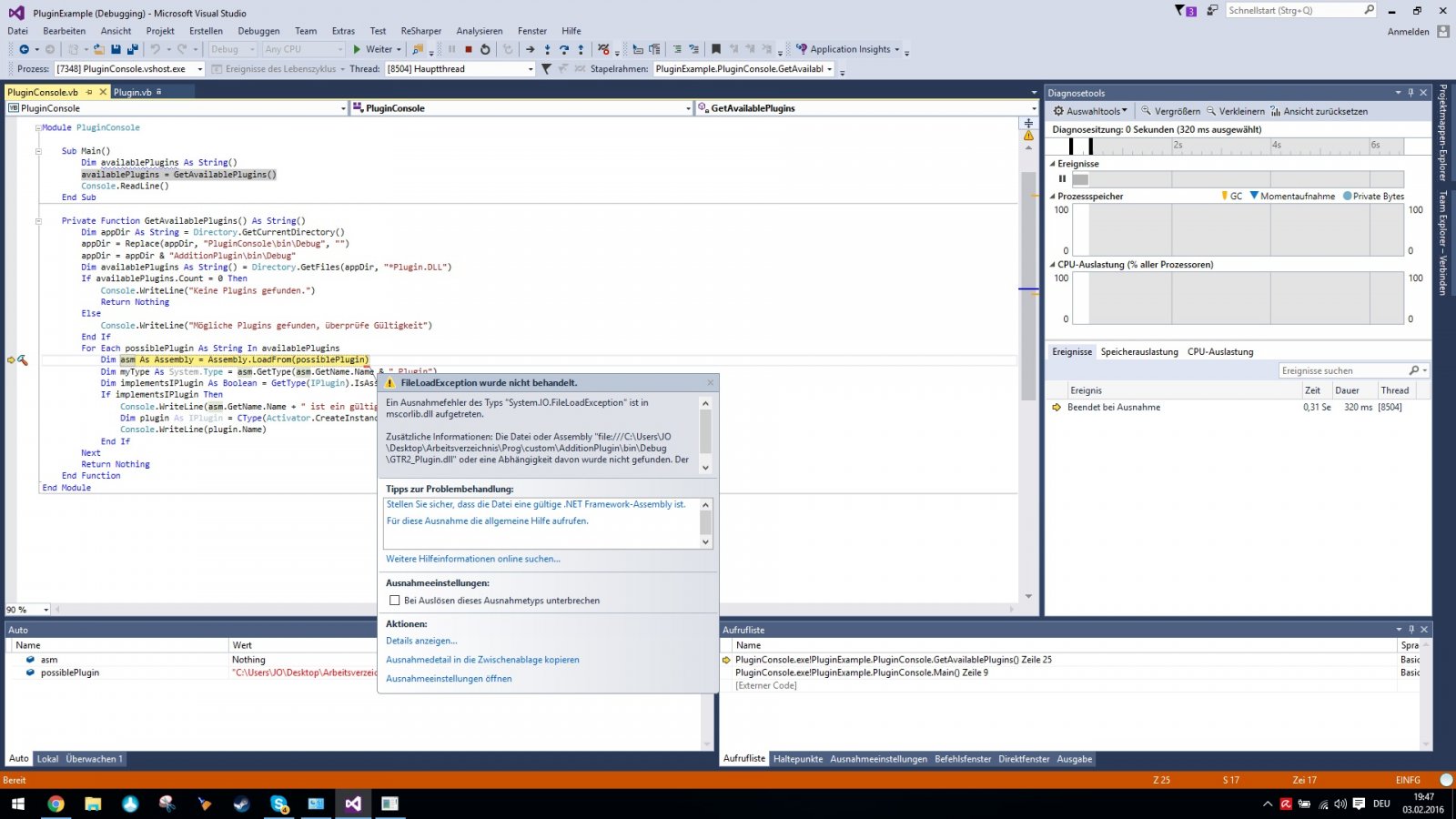
Task: Click 'Details anzeigen...' link
Action: [421, 641]
